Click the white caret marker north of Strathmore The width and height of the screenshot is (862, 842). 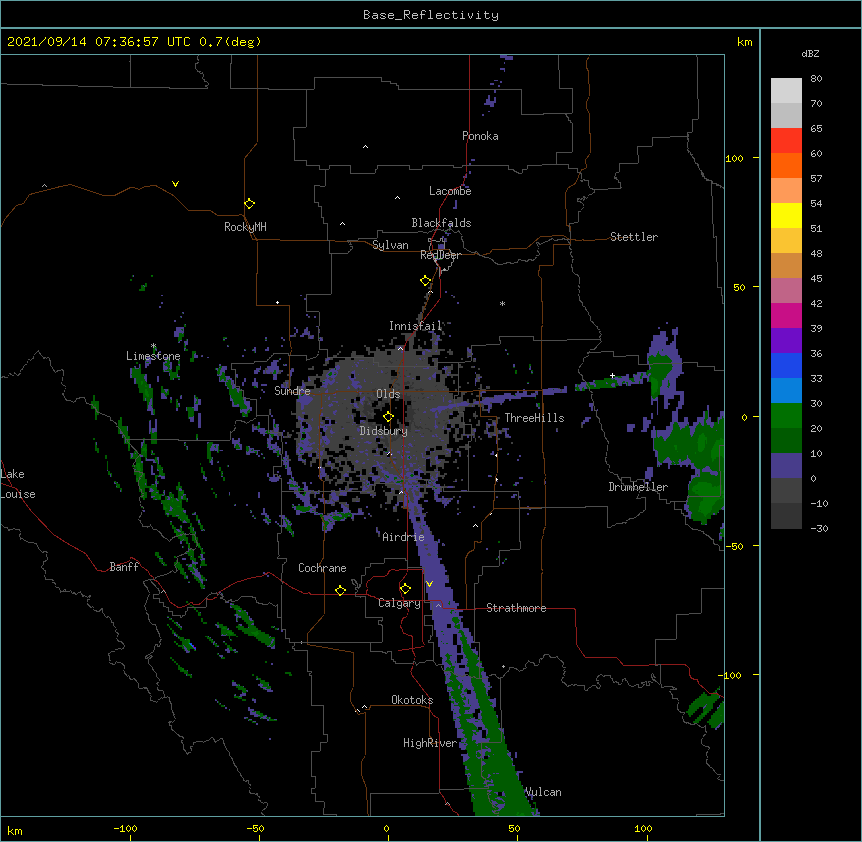point(476,526)
